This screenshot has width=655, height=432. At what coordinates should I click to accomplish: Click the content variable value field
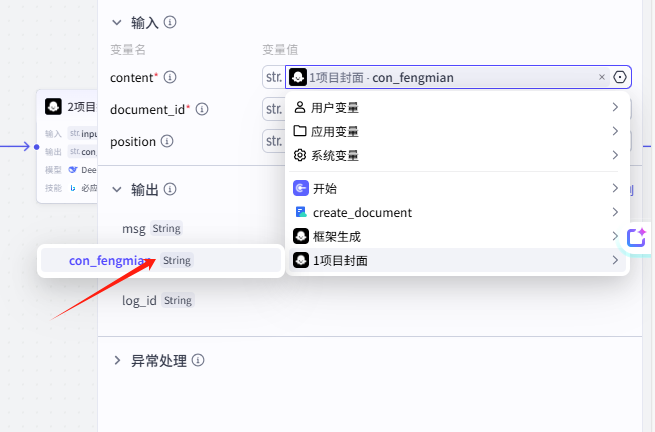click(x=447, y=77)
